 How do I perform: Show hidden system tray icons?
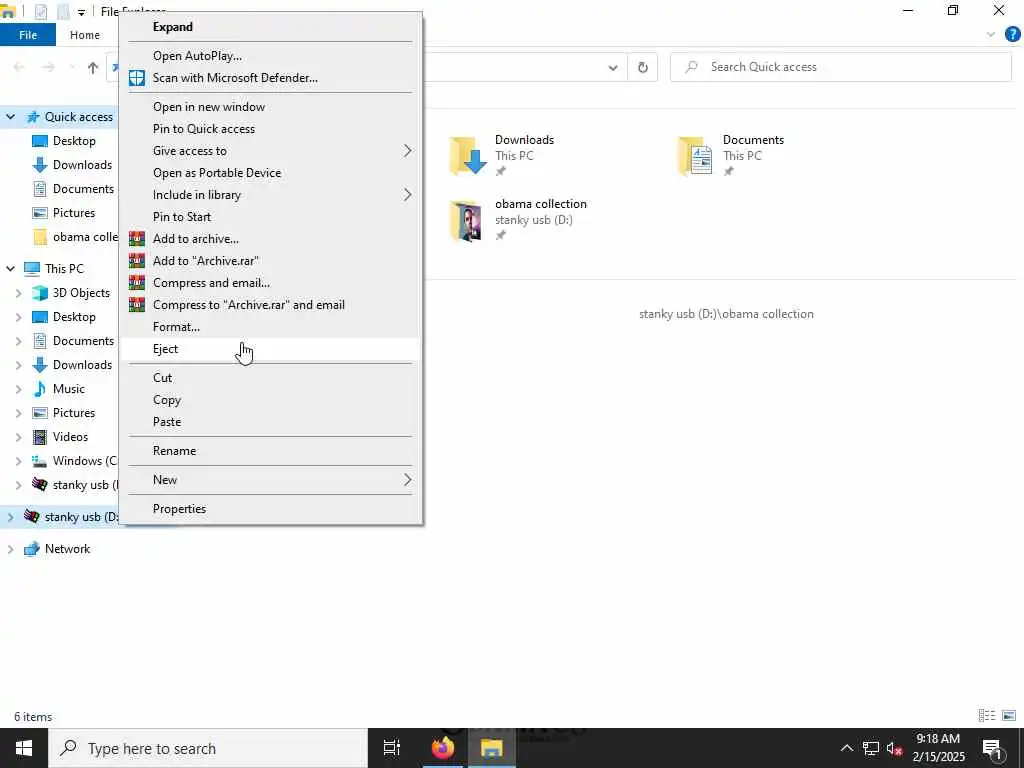tap(846, 748)
